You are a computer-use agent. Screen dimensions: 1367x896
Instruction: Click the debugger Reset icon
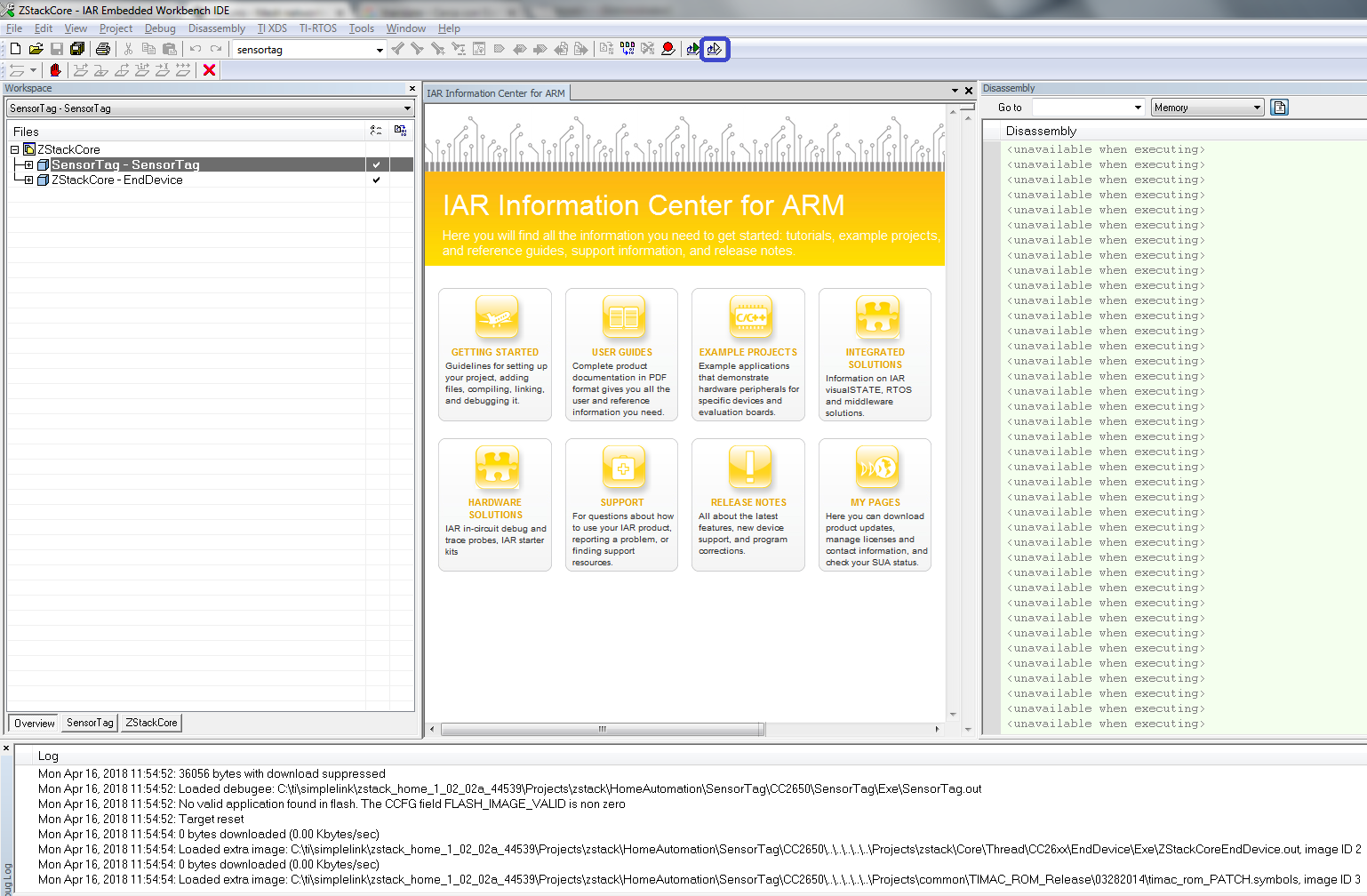pyautogui.click(x=17, y=70)
